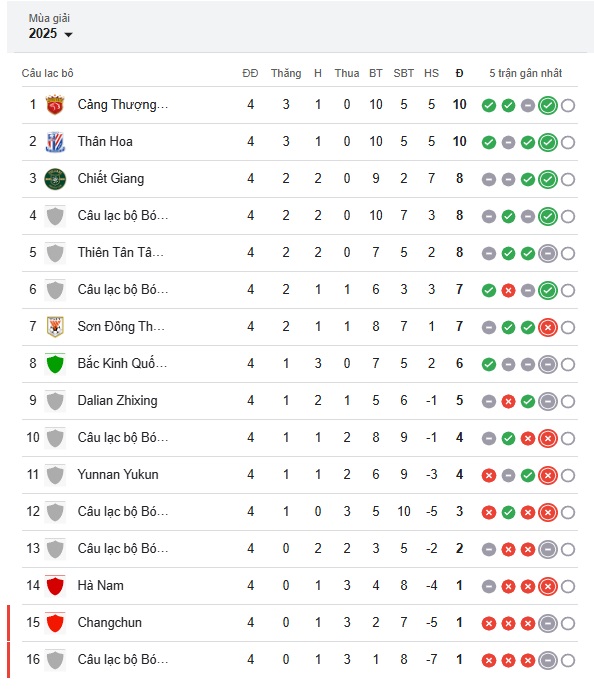Click the Chiết Giang green round crest
The width and height of the screenshot is (594, 689).
55,179
